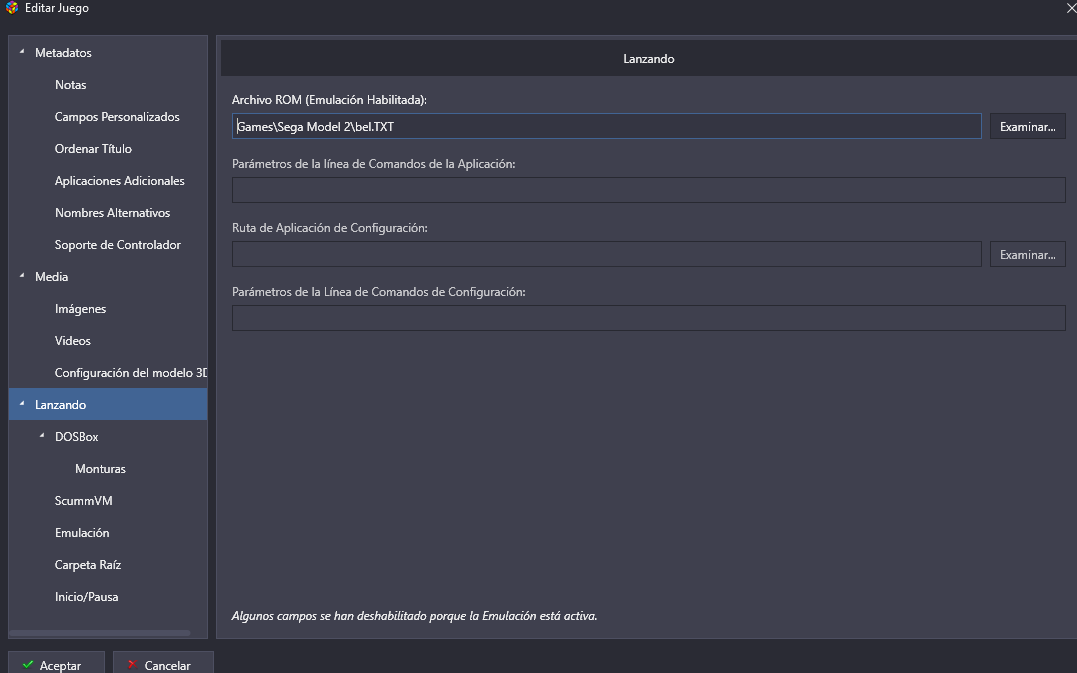This screenshot has width=1077, height=673.
Task: Click the 'Archivo ROM (Emulación Habilitada):' label
Action: tap(329, 100)
